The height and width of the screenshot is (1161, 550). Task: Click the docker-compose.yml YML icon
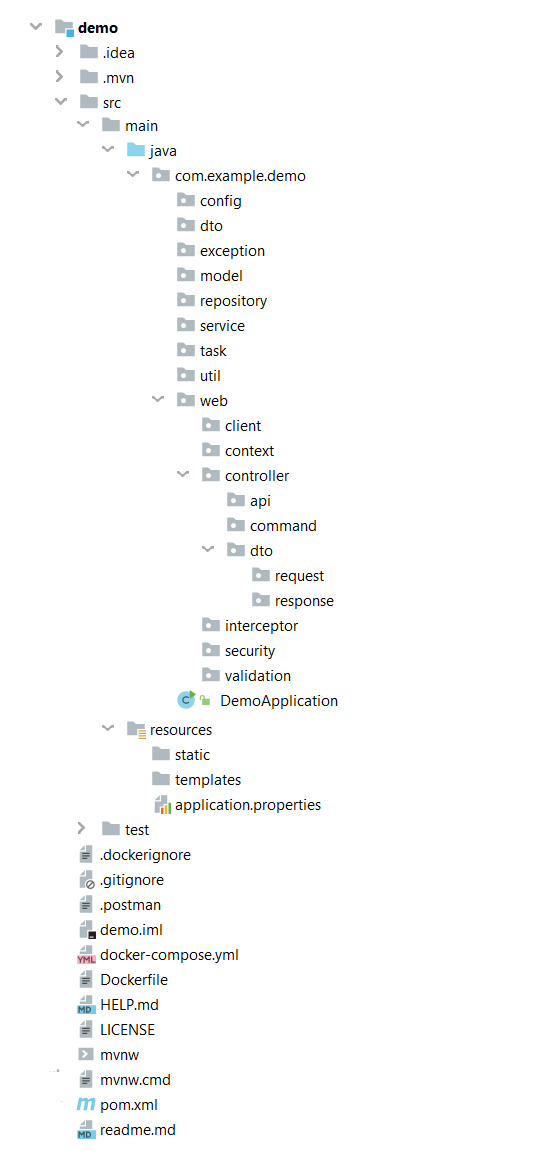click(x=86, y=954)
